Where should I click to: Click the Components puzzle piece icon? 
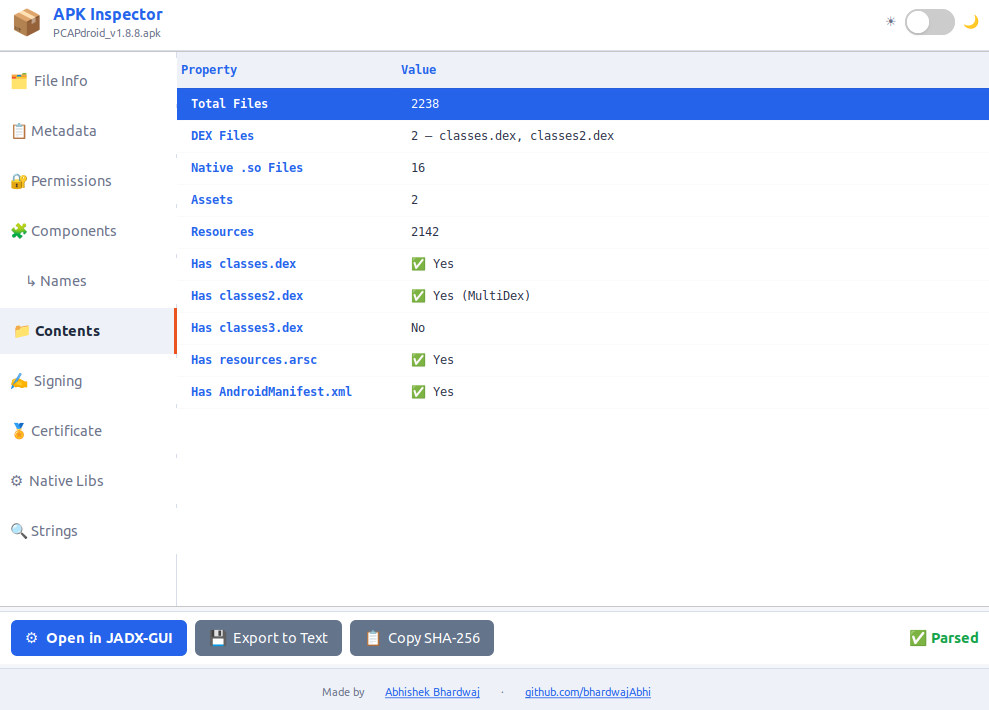point(19,231)
